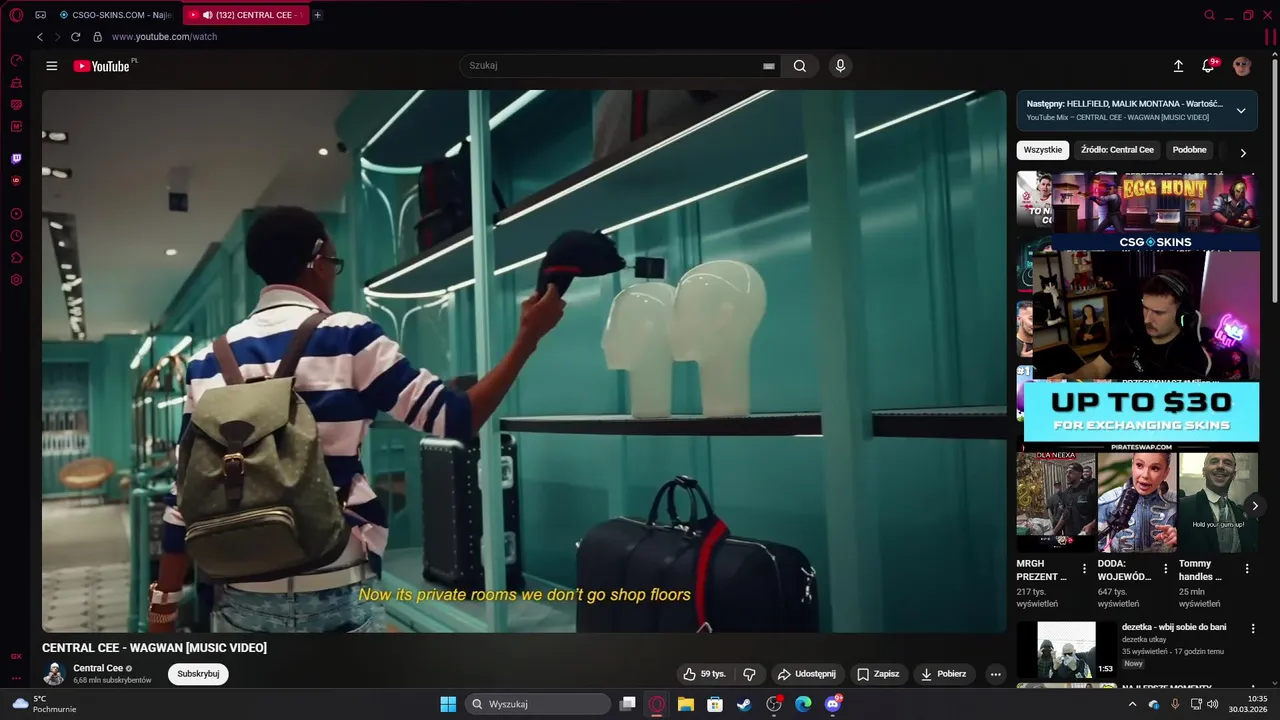The height and width of the screenshot is (720, 1280).
Task: Open Extensions cube icon in sidebar
Action: pos(16,258)
